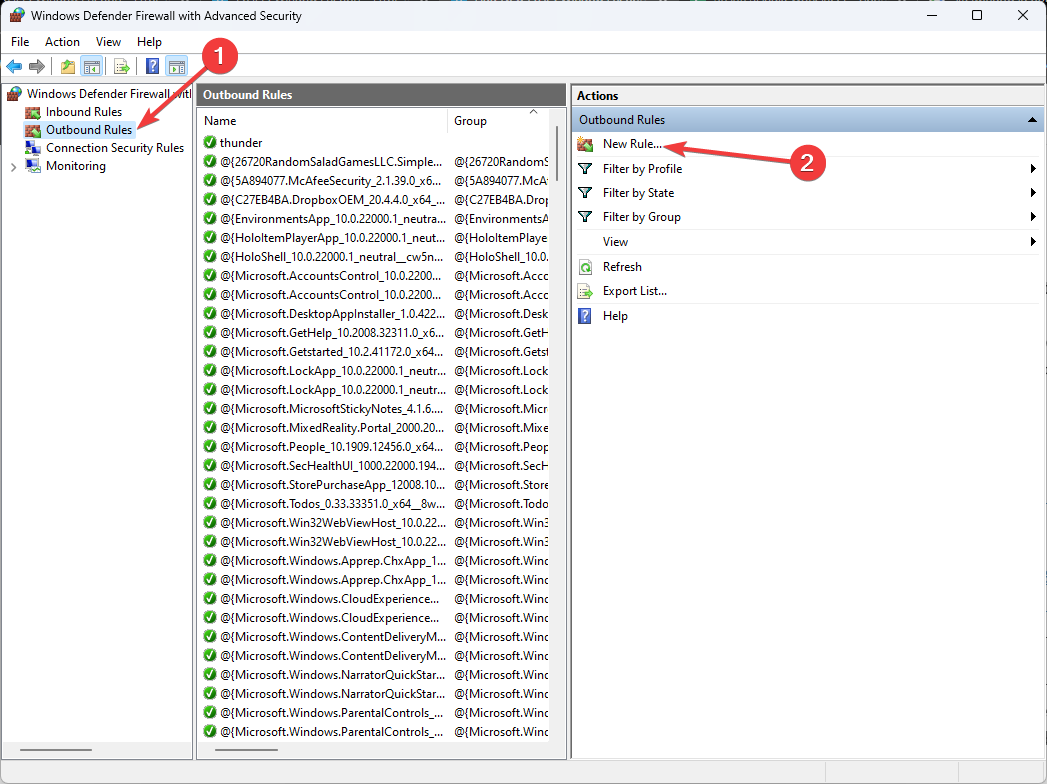Select the Windows Defender Firewall root node

(109, 93)
